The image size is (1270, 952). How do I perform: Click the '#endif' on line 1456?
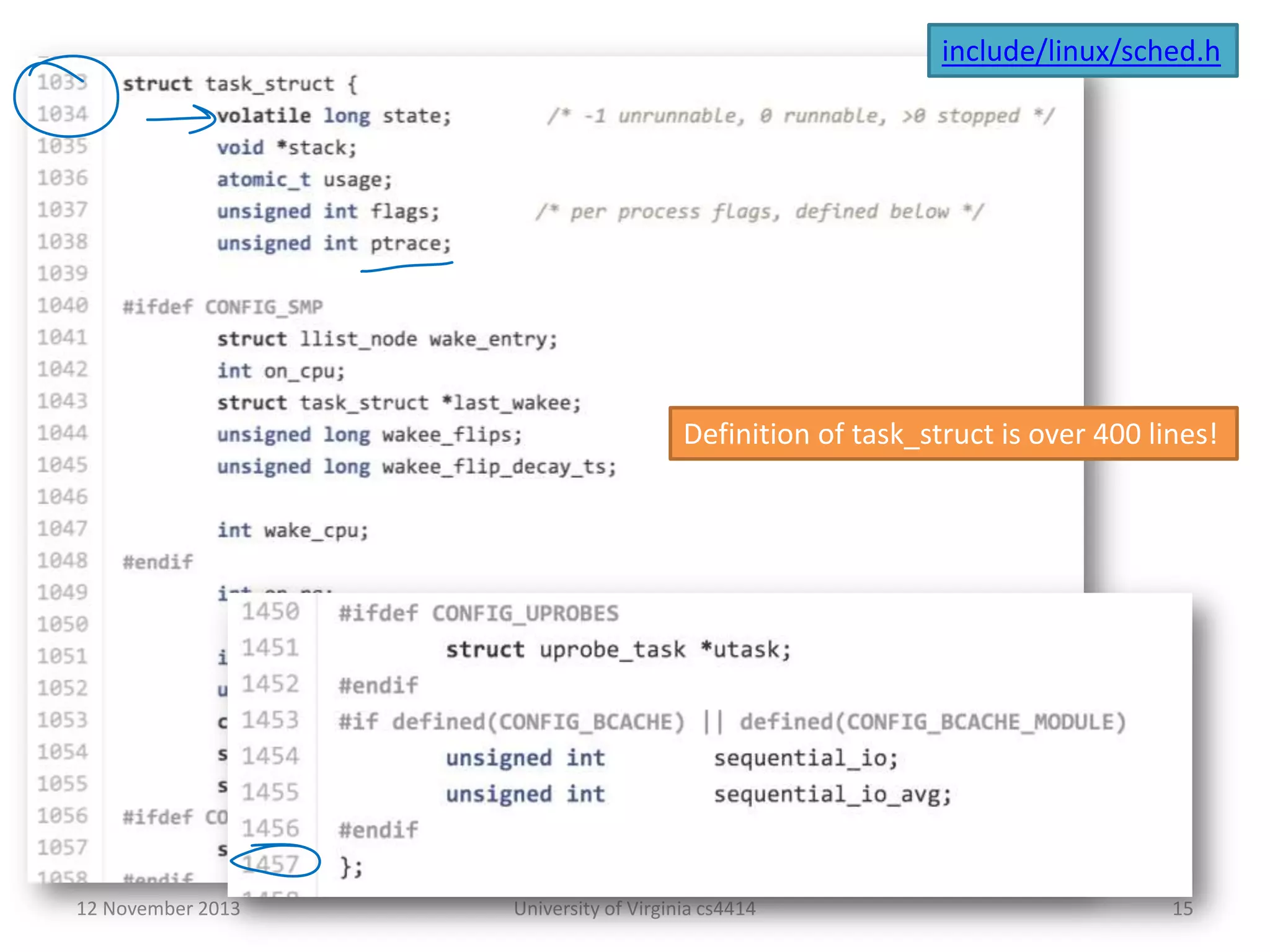pos(378,831)
